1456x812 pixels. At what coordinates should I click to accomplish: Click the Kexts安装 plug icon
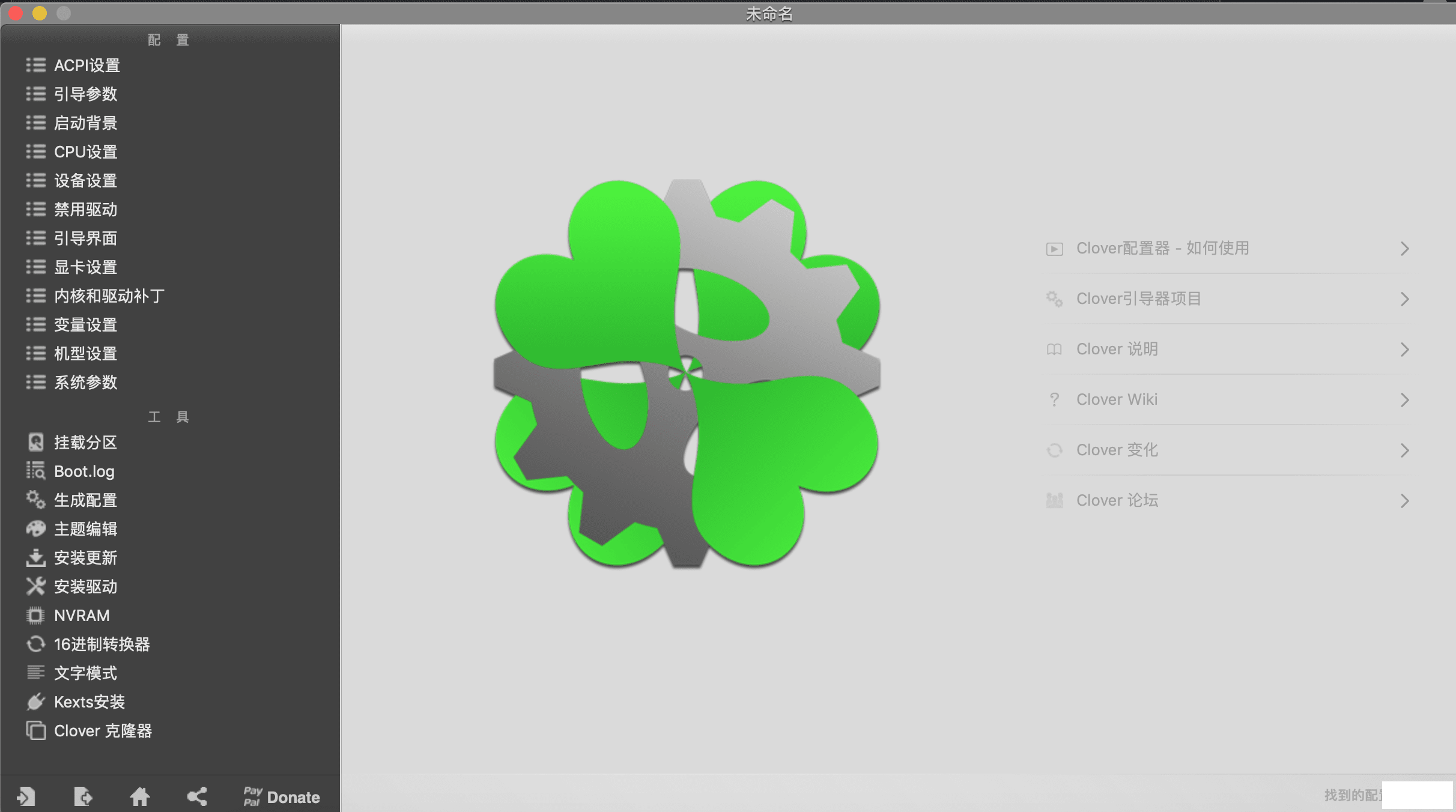(x=36, y=702)
